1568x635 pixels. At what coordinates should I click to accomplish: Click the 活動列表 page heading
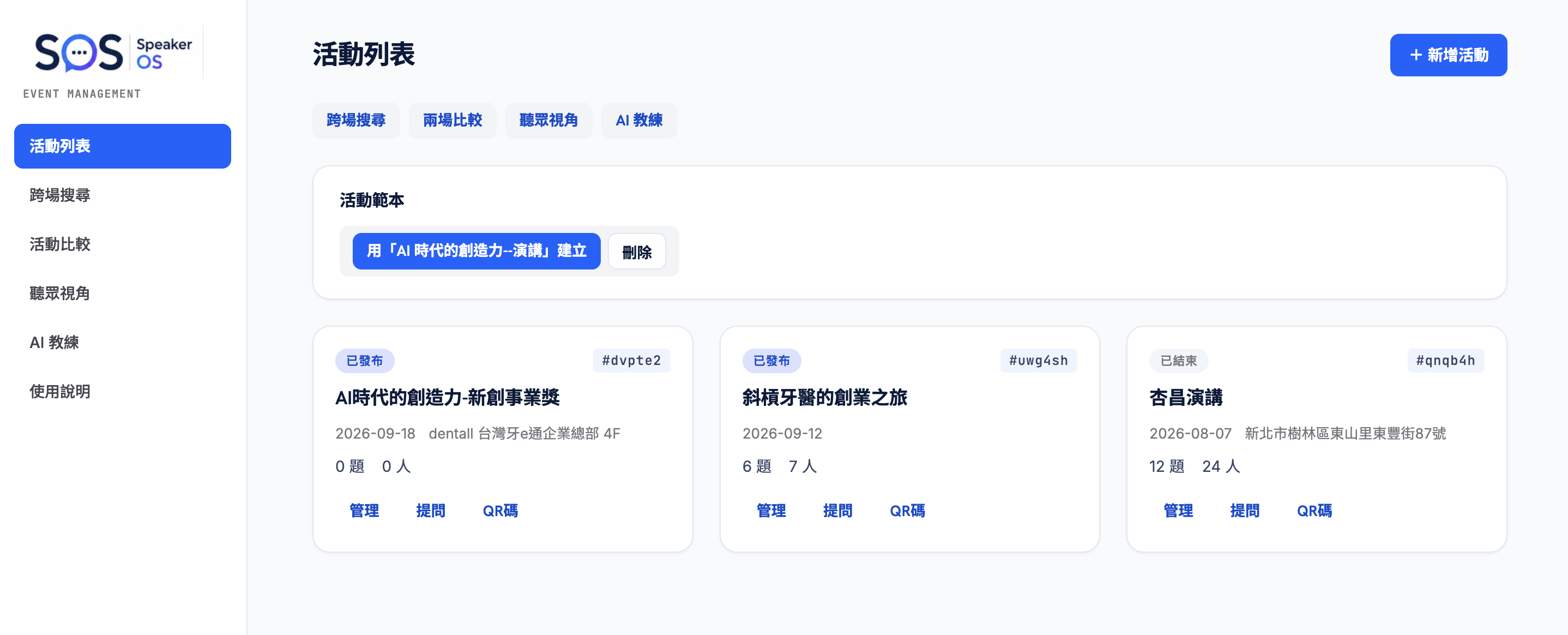click(364, 54)
